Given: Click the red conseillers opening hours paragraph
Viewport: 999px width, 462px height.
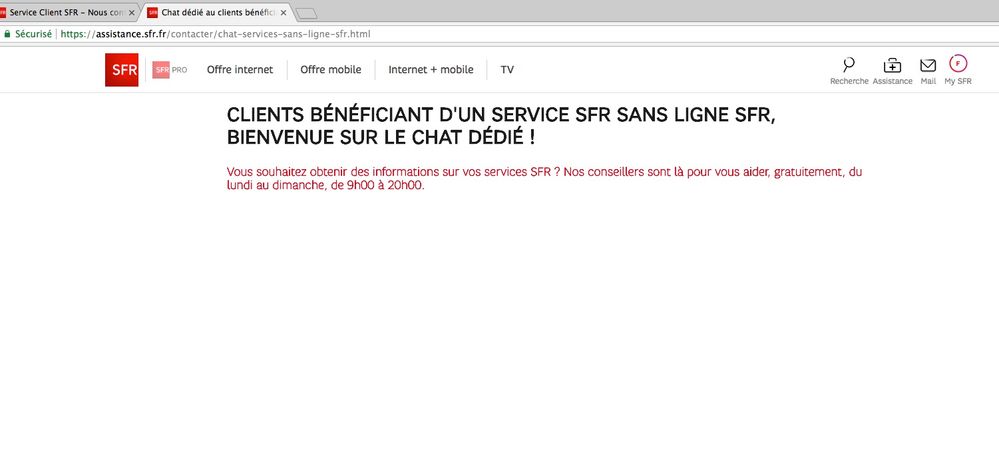Looking at the screenshot, I should point(544,178).
